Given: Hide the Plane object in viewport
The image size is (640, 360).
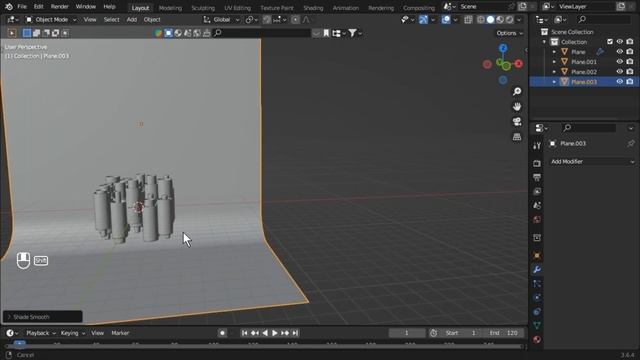Looking at the screenshot, I should point(620,52).
